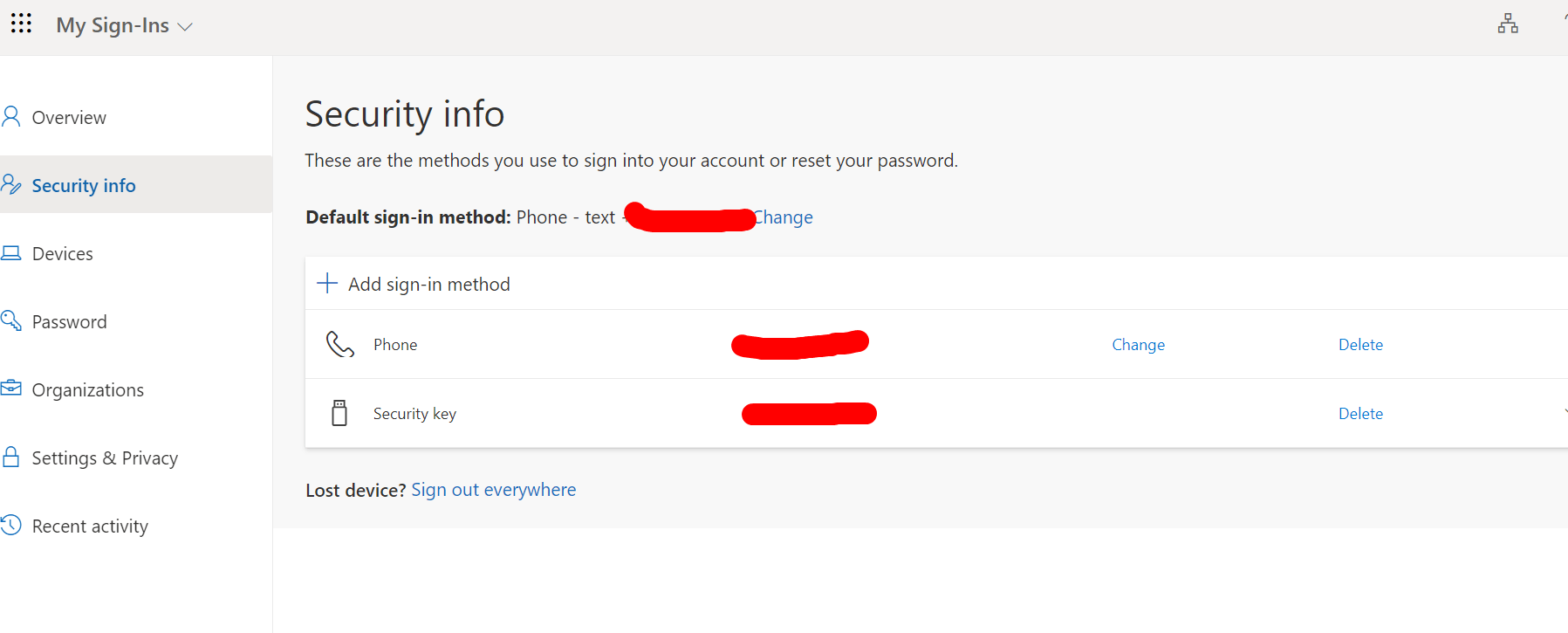Expand the chevron on the Security key row

coord(1565,410)
